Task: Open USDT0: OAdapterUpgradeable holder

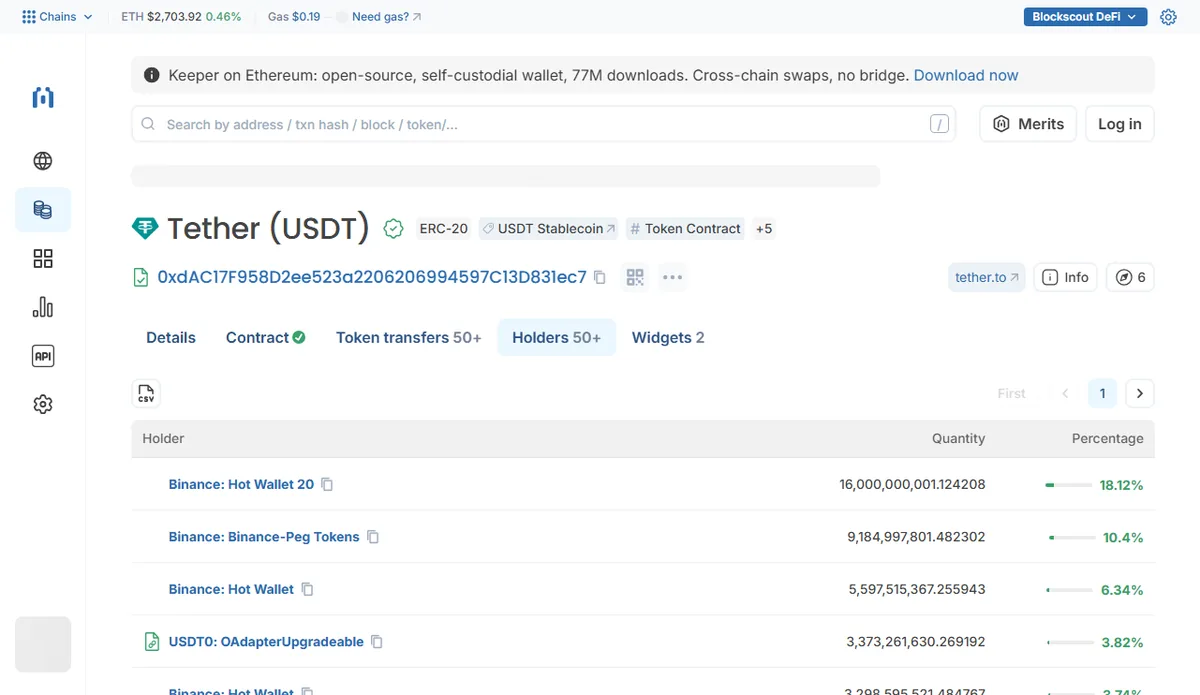Action: coord(266,642)
